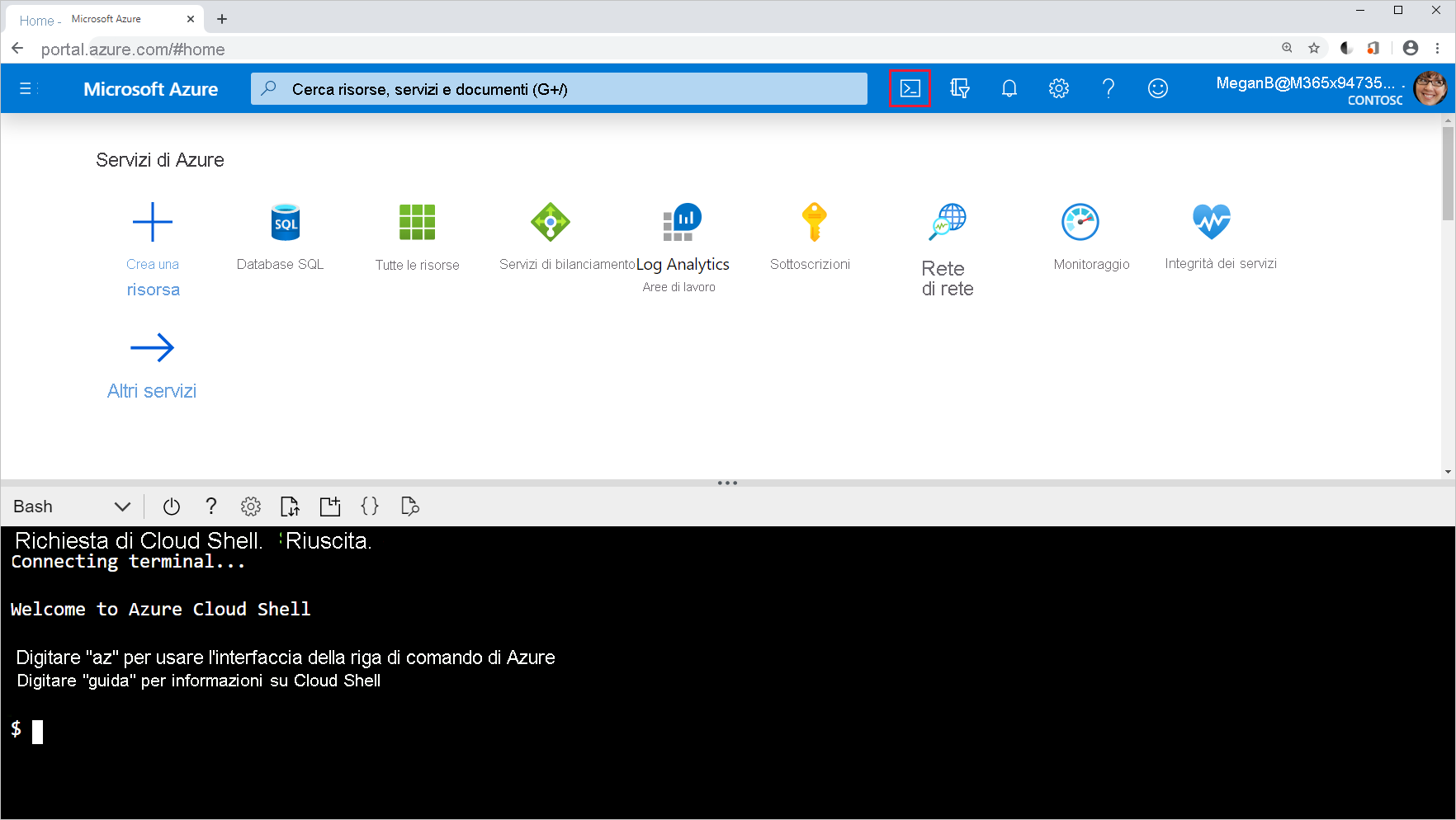Go to Microsoft Azure home logo

tap(150, 89)
